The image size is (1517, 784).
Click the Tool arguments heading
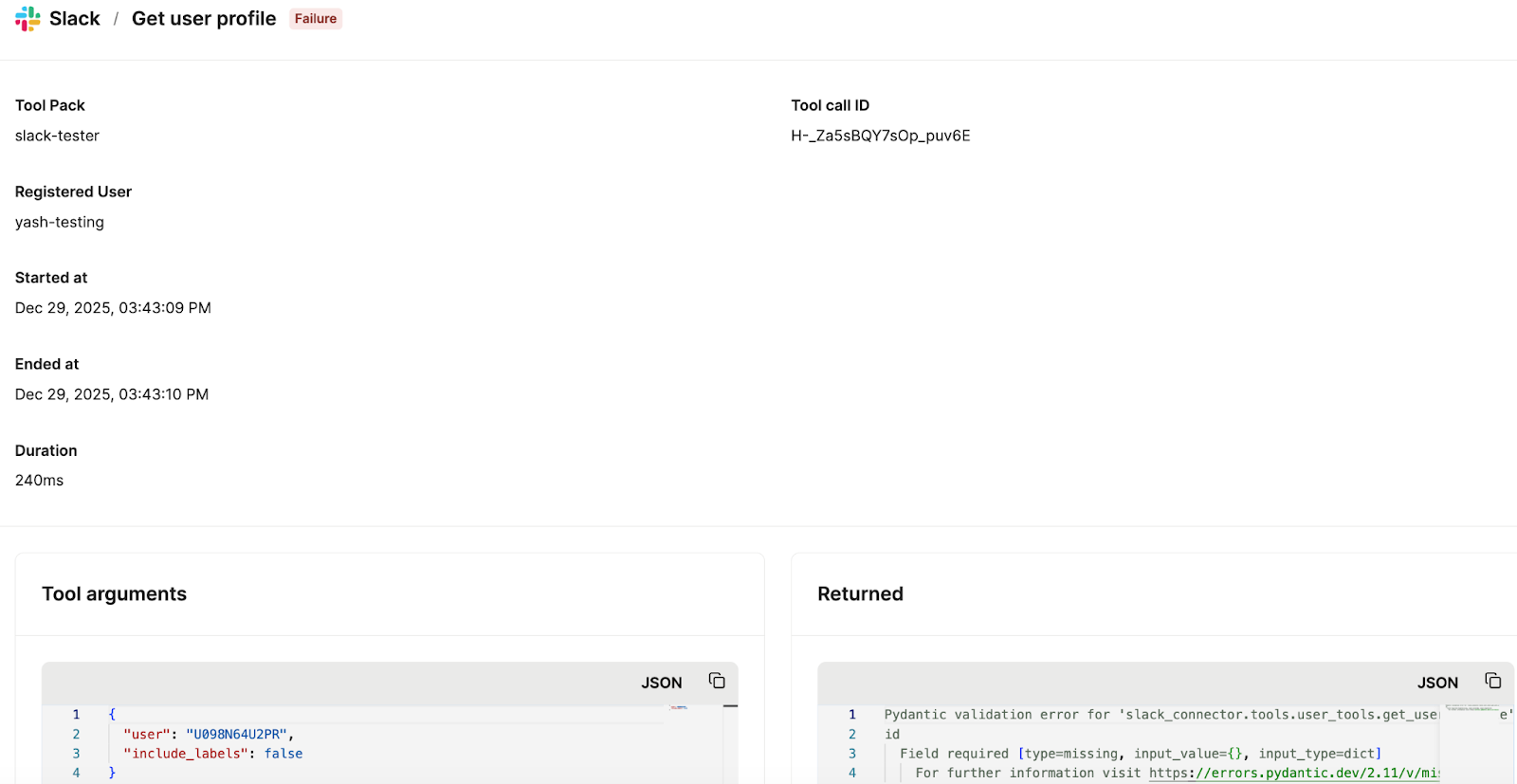coord(115,593)
